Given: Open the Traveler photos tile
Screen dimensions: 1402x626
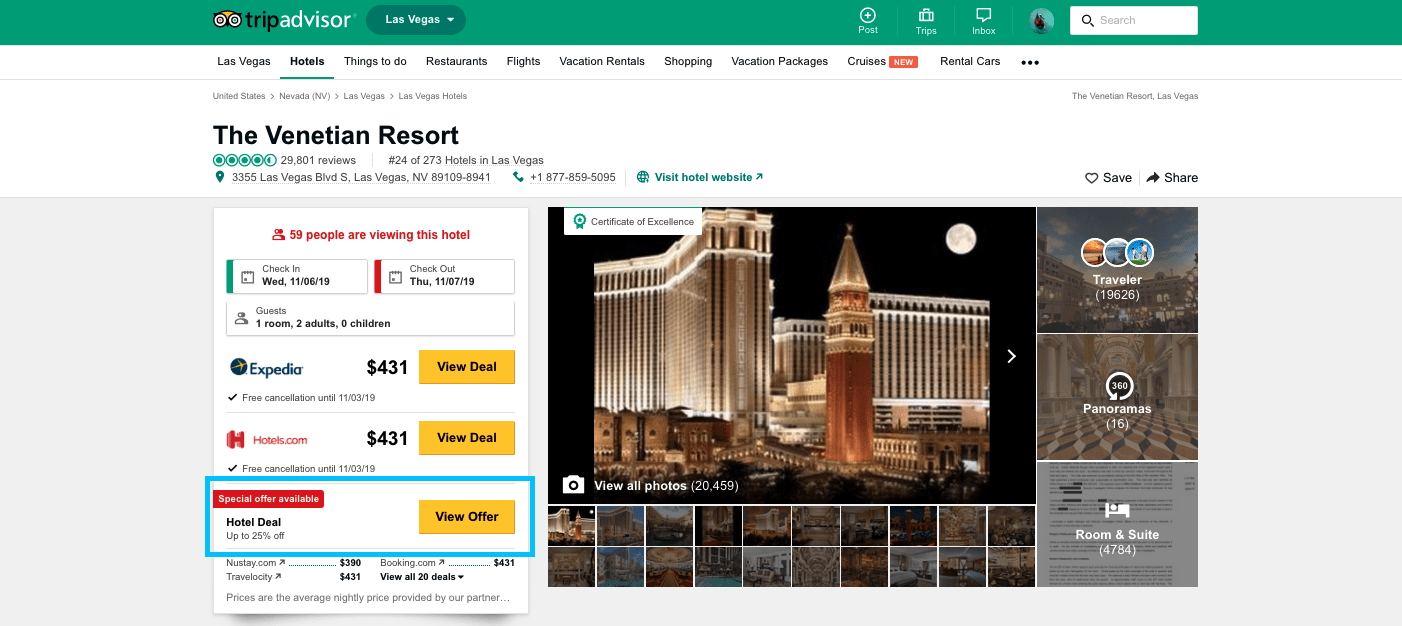Looking at the screenshot, I should (x=1117, y=270).
